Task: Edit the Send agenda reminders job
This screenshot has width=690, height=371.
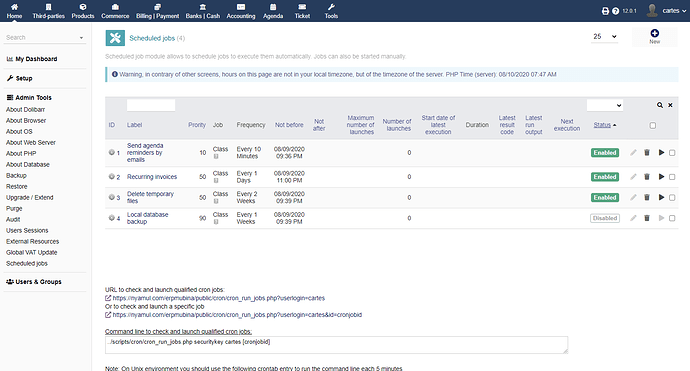Action: 633,153
